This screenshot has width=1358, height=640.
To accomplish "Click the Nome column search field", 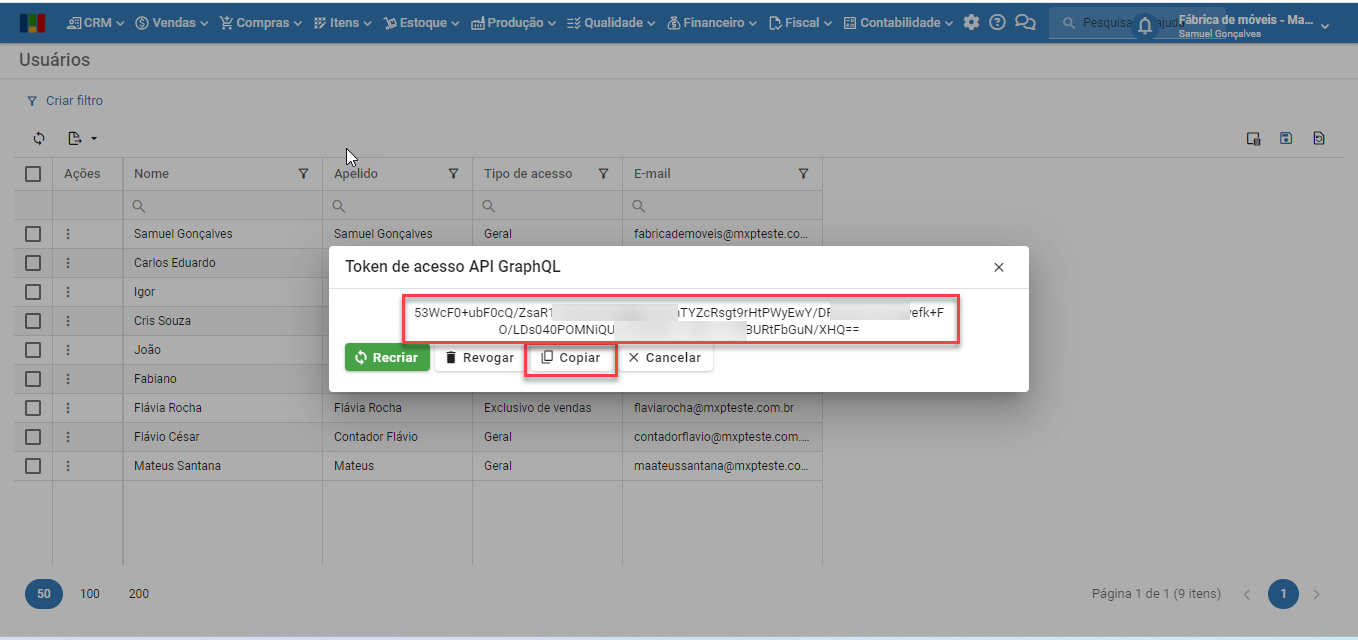I will pos(222,206).
